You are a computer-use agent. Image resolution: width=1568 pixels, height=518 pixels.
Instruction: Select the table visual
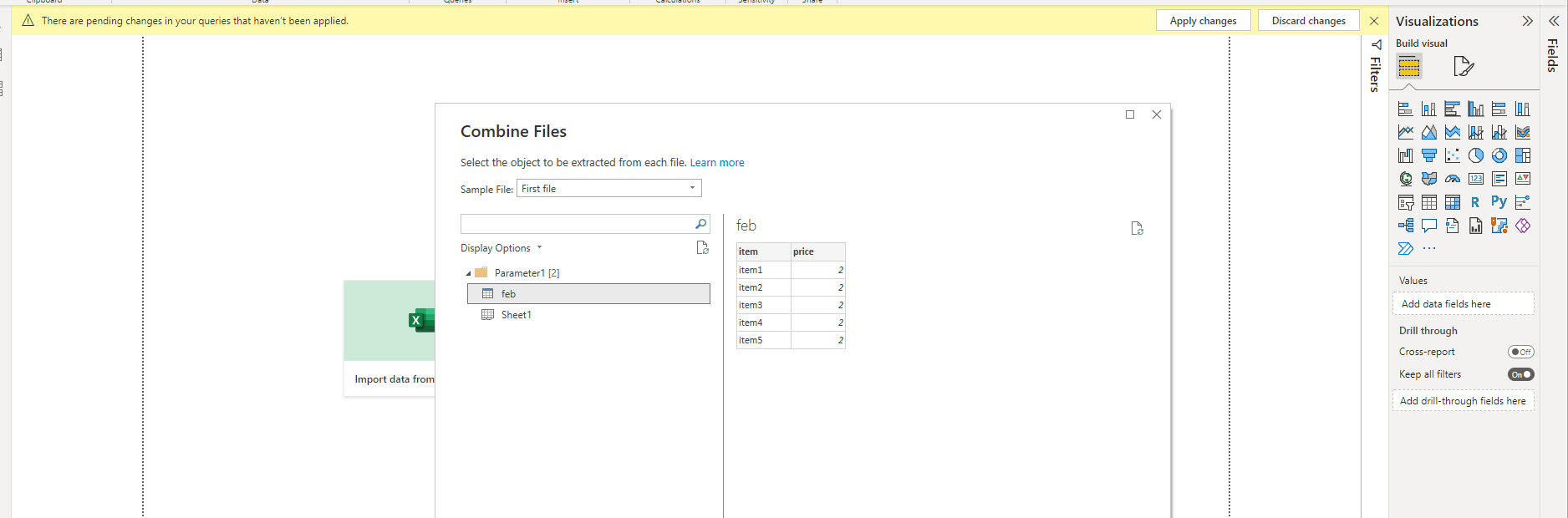click(1429, 202)
